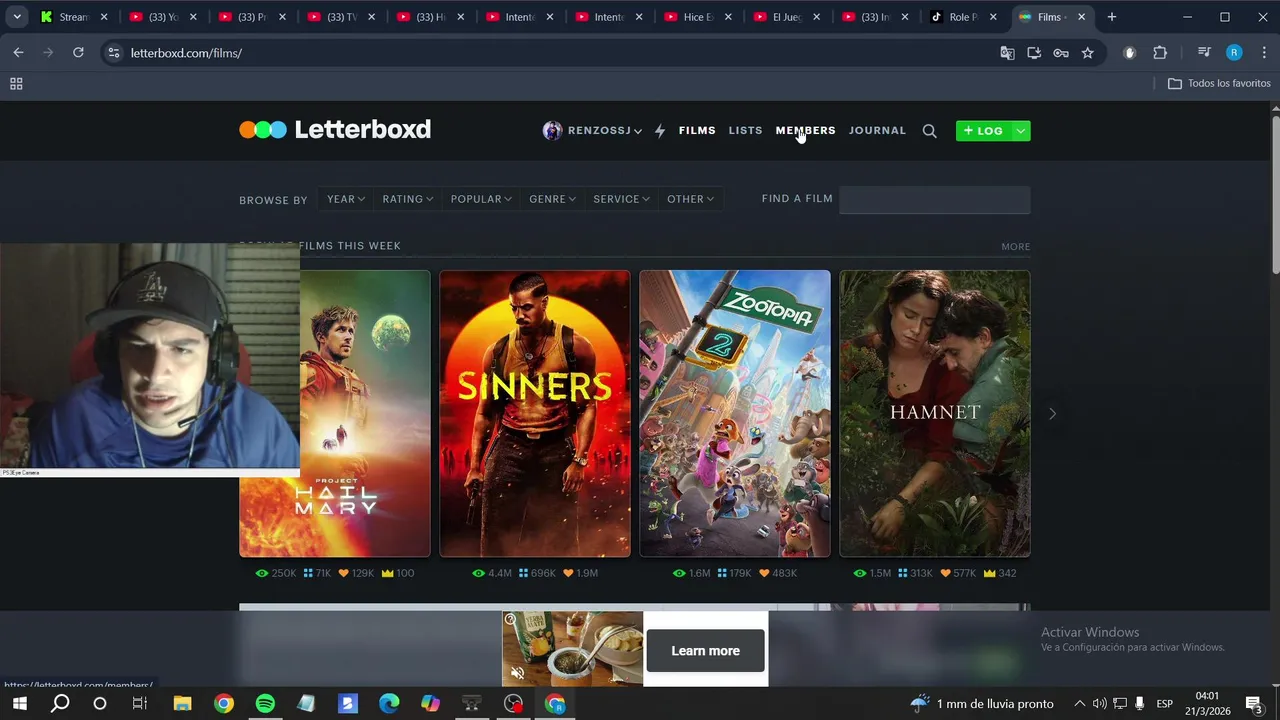Open the OBS Studio taskbar icon
Screen dimensions: 1280x720
click(513, 703)
